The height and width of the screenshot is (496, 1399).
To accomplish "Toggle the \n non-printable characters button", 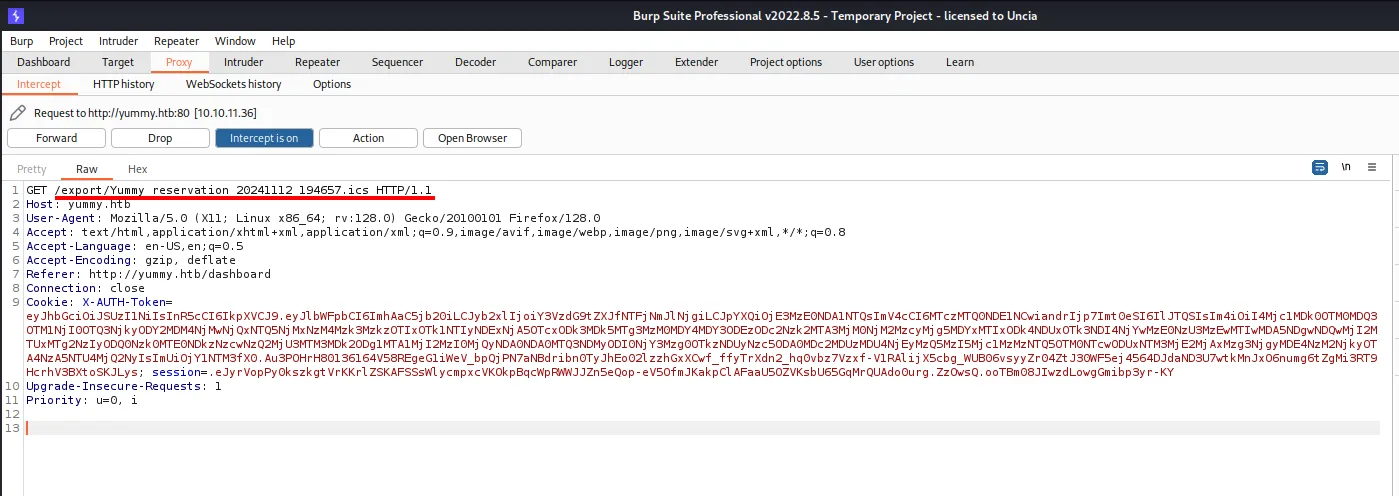I will [1346, 167].
